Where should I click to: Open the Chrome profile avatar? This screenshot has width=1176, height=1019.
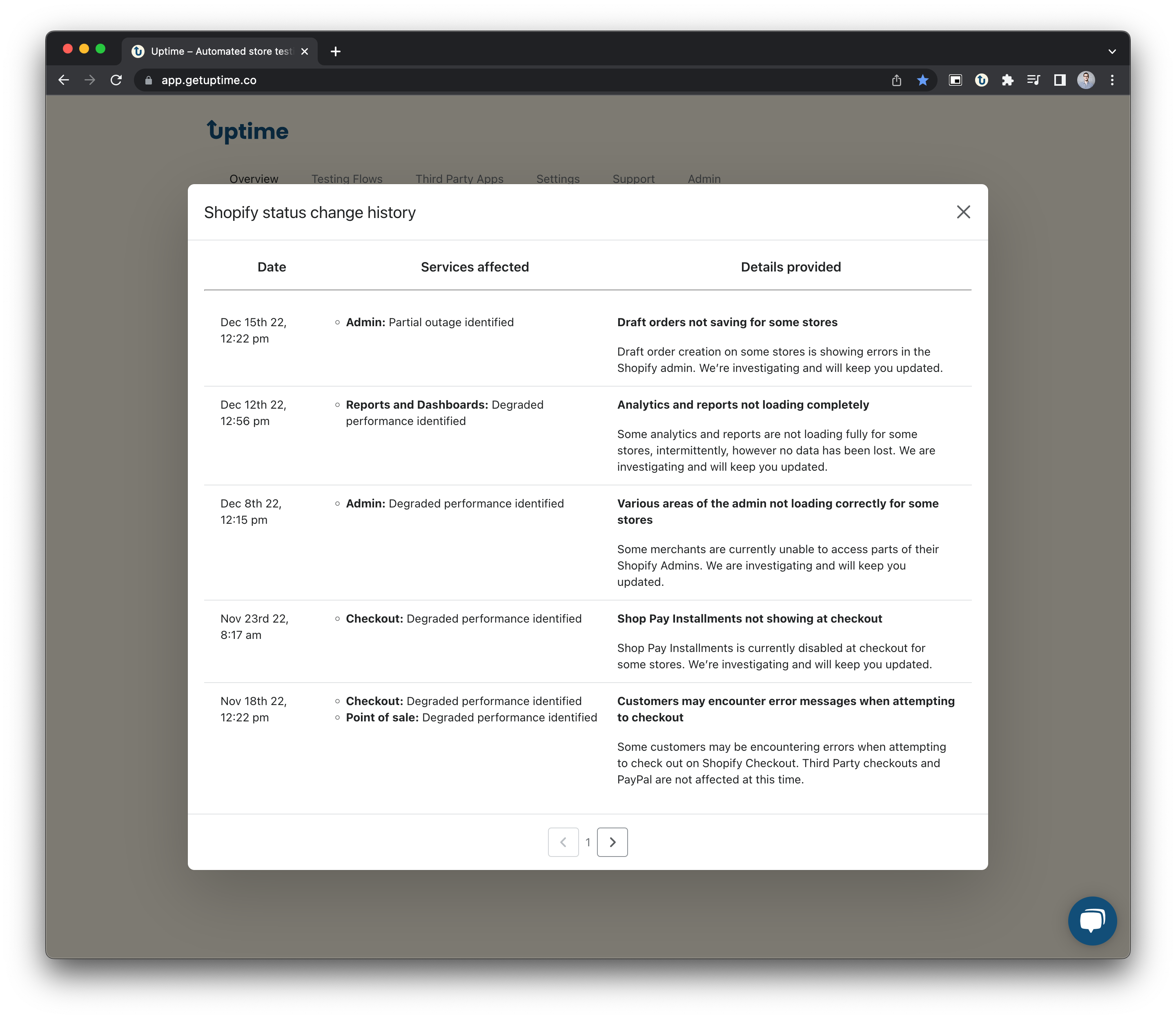click(1086, 80)
